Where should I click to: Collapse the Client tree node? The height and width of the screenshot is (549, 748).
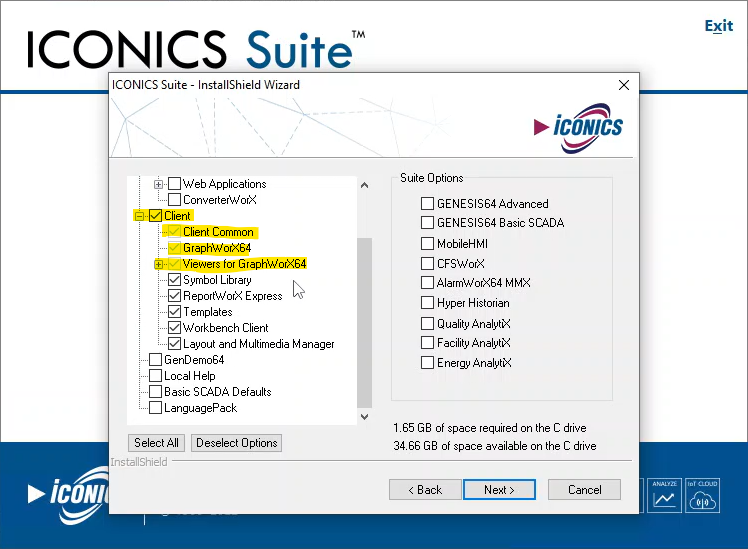click(x=139, y=216)
